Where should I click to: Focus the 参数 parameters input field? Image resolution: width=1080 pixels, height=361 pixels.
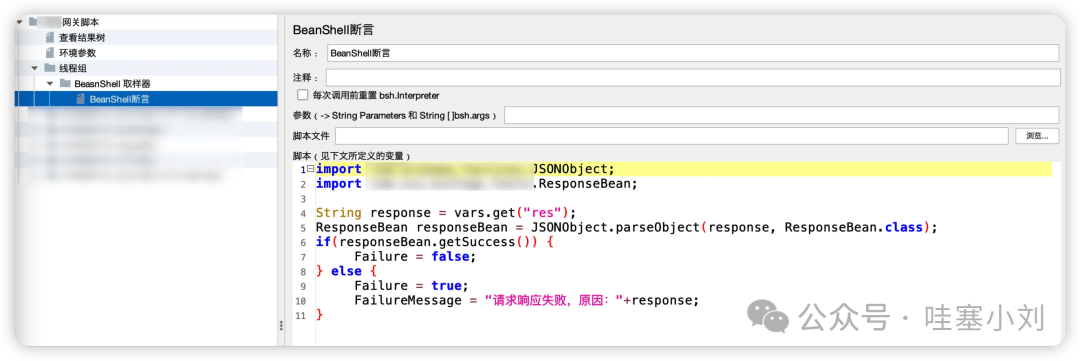point(782,115)
